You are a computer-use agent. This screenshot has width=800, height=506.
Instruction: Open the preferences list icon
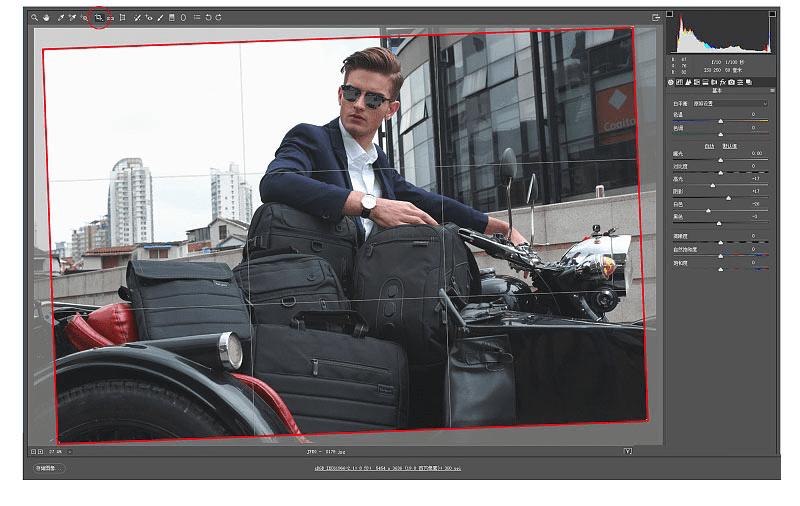click(x=196, y=17)
